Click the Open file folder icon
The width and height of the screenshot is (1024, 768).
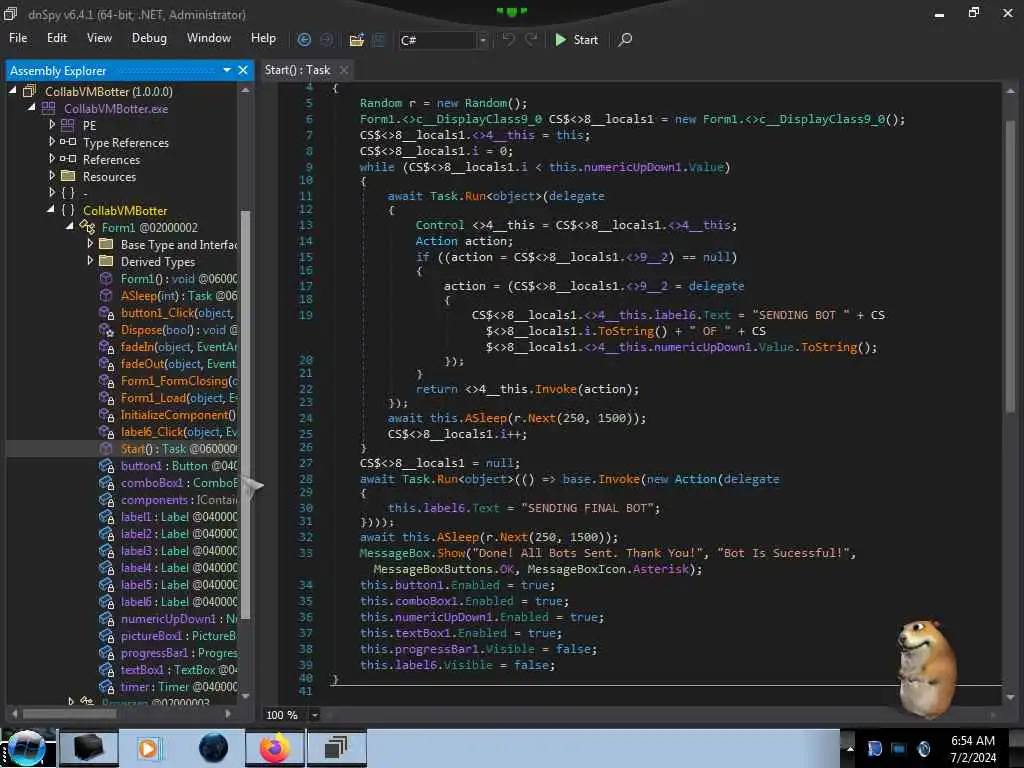tap(356, 40)
